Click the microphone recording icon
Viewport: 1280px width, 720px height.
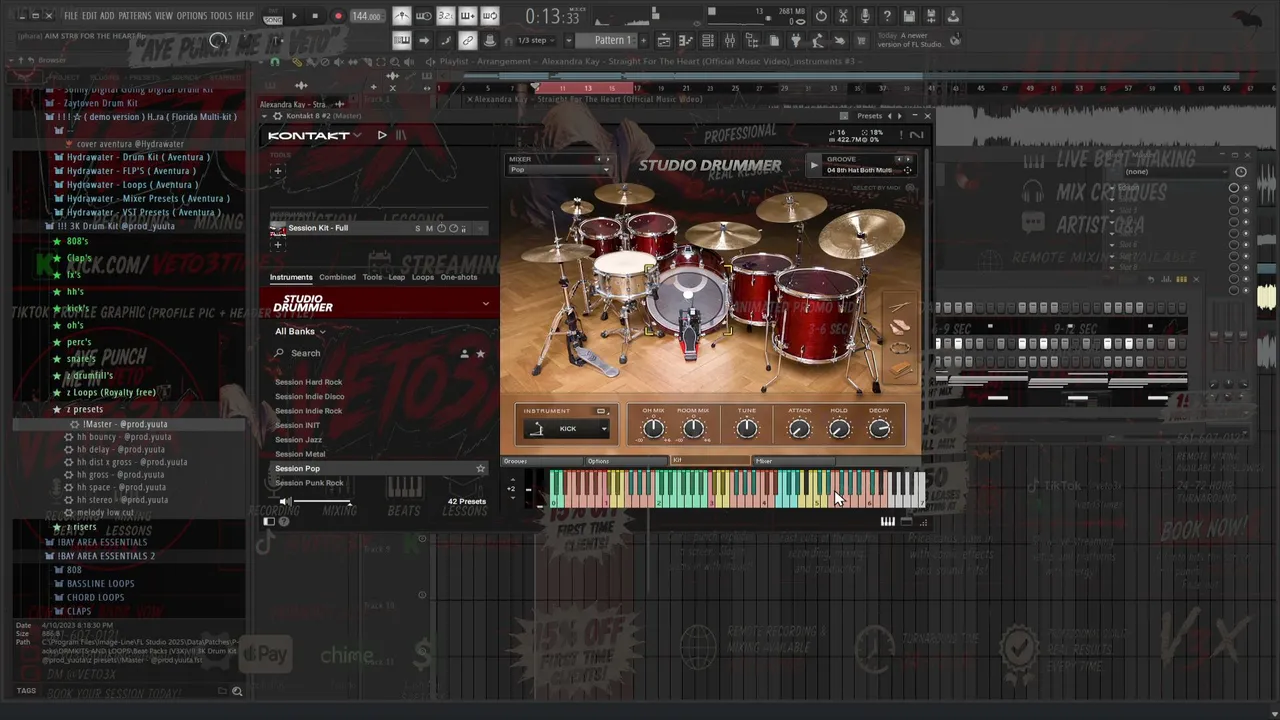click(x=865, y=16)
